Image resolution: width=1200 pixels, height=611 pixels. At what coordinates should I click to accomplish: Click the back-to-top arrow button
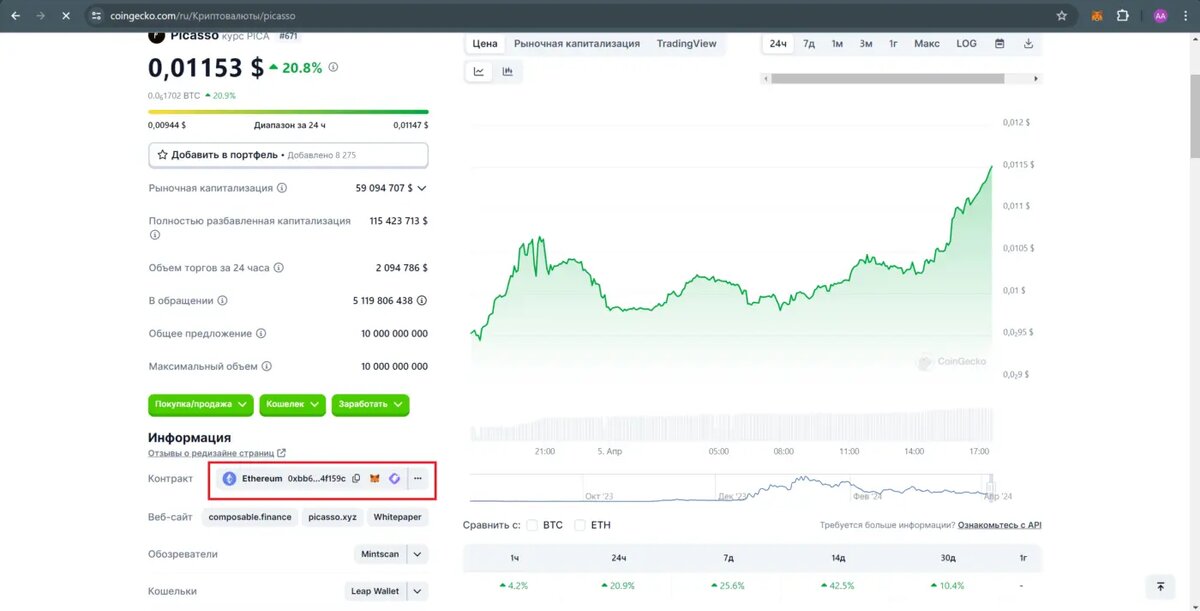(1160, 586)
